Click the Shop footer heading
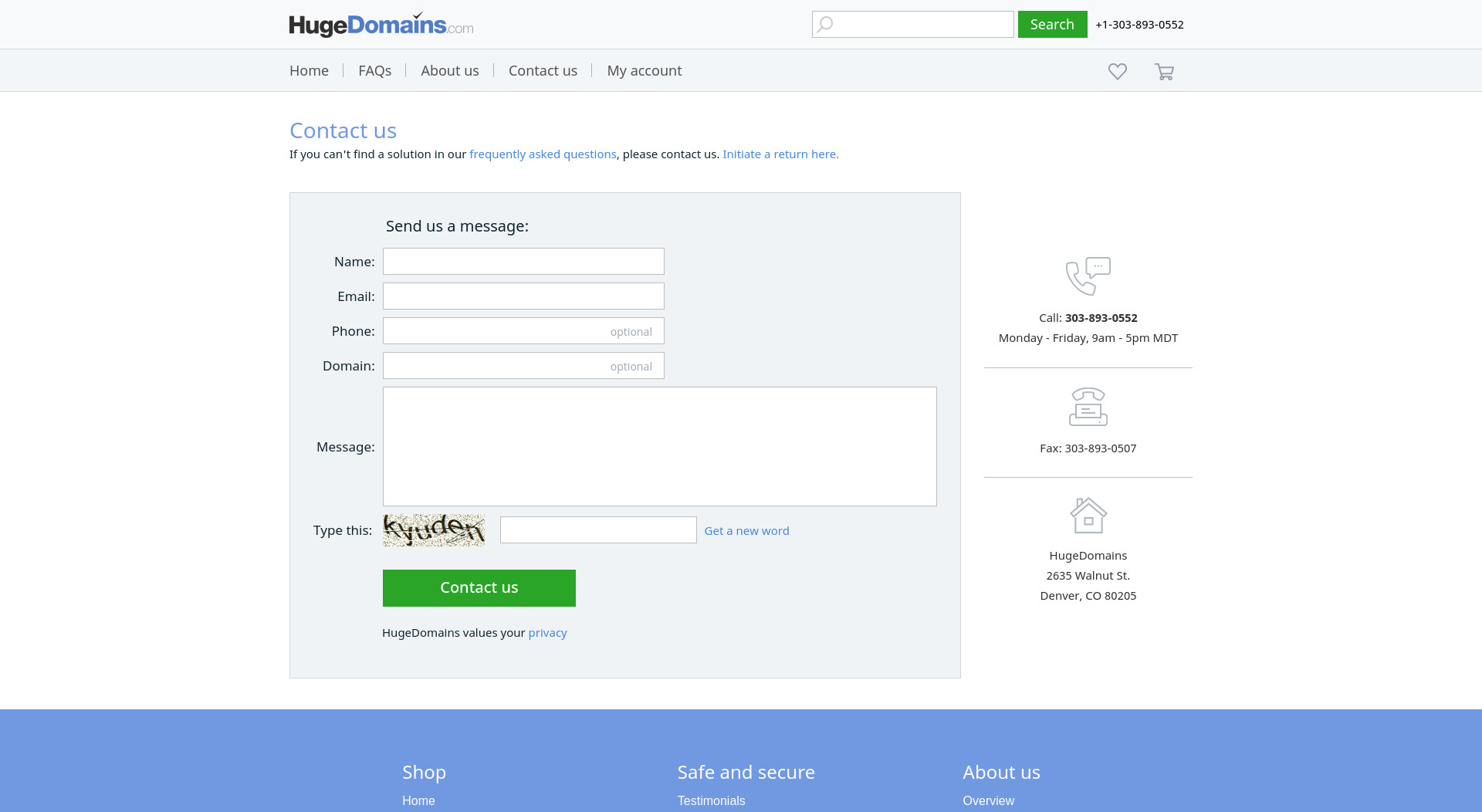The image size is (1482, 812). [424, 772]
